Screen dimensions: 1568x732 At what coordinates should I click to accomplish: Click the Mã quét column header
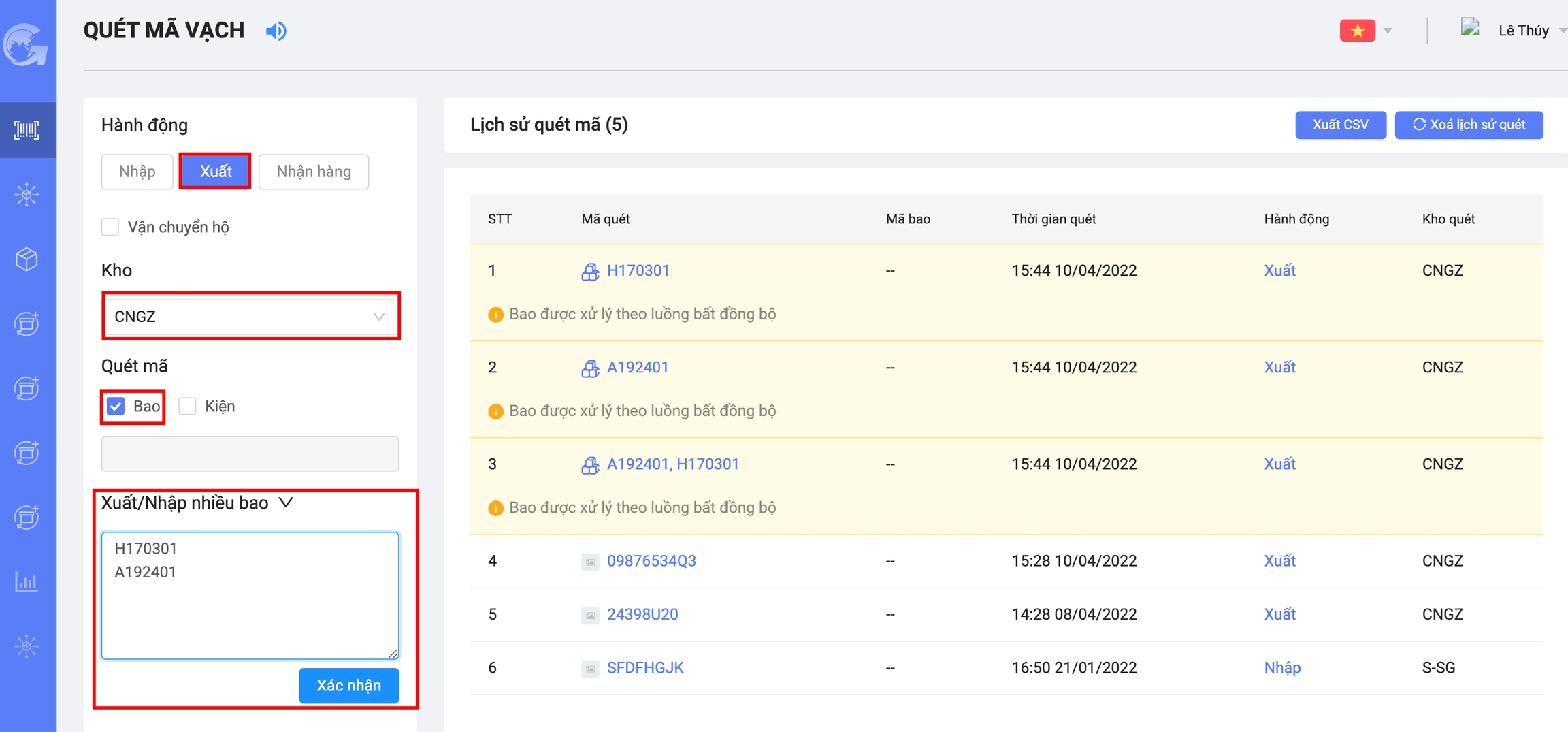(606, 219)
